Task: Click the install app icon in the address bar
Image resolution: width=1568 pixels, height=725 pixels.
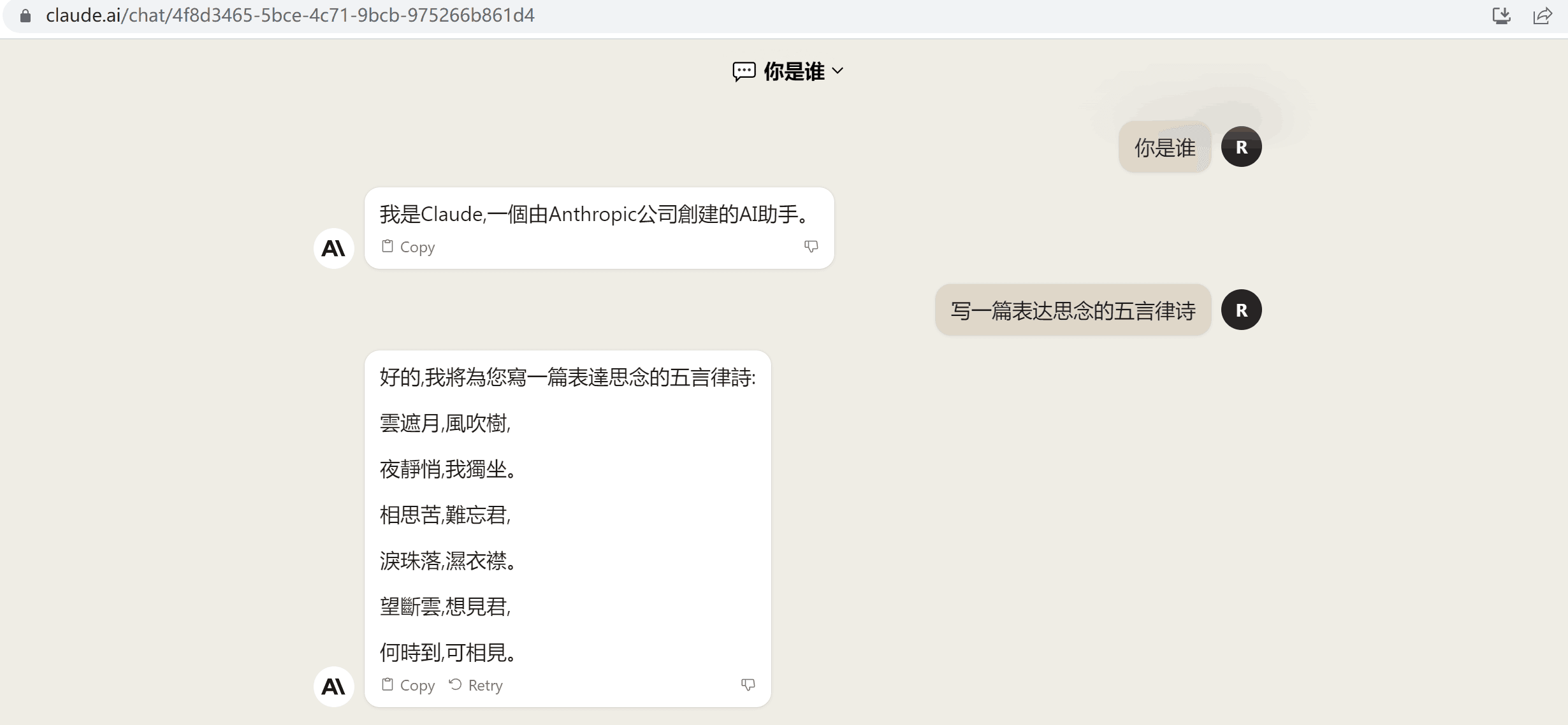Action: tap(1502, 16)
